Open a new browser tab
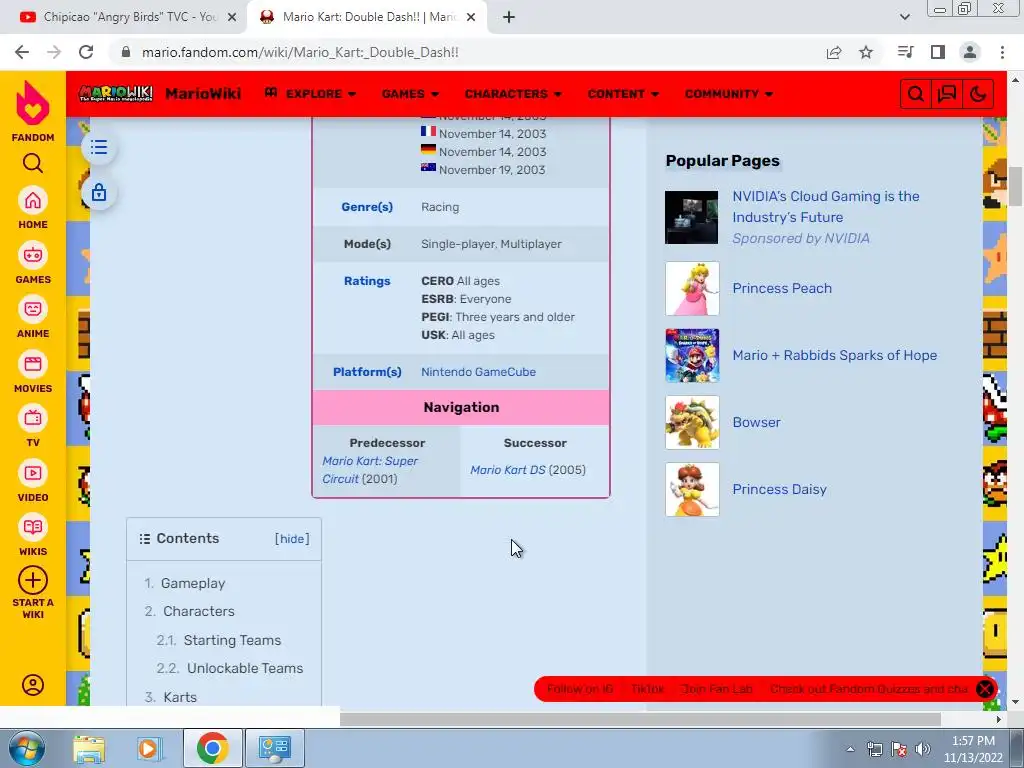1024x768 pixels. [x=509, y=18]
